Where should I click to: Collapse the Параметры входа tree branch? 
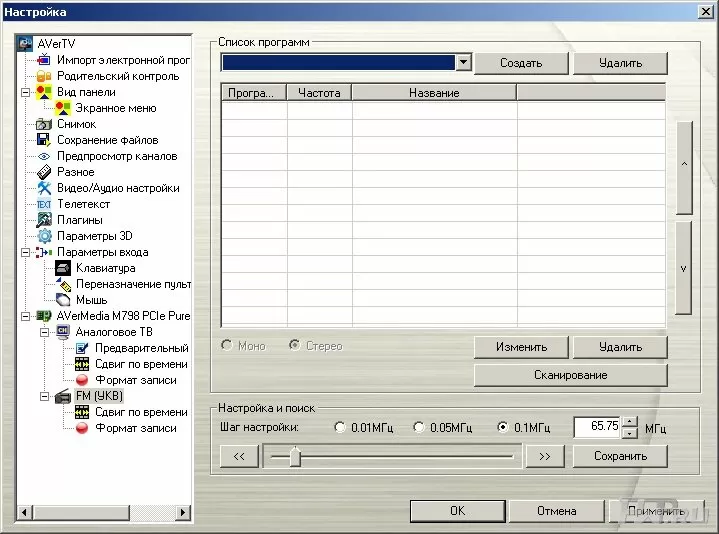tap(25, 252)
